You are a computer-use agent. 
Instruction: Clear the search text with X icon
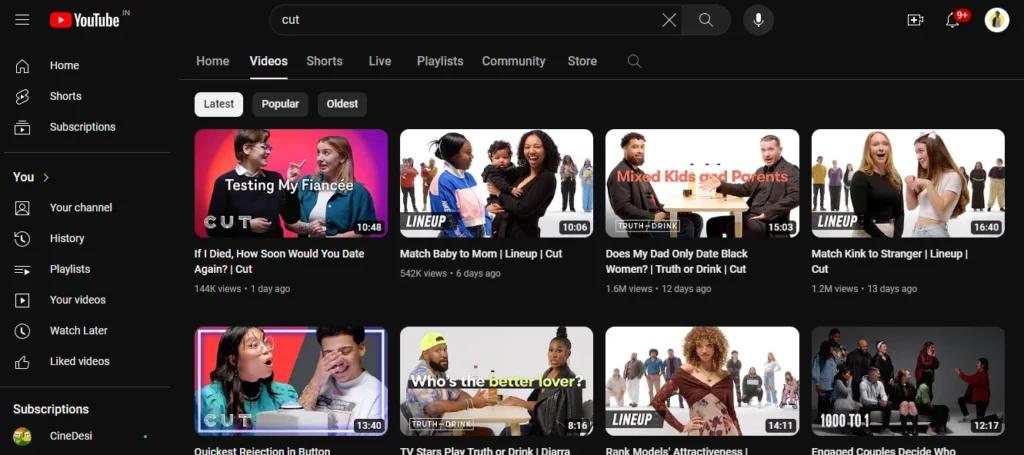click(x=669, y=20)
